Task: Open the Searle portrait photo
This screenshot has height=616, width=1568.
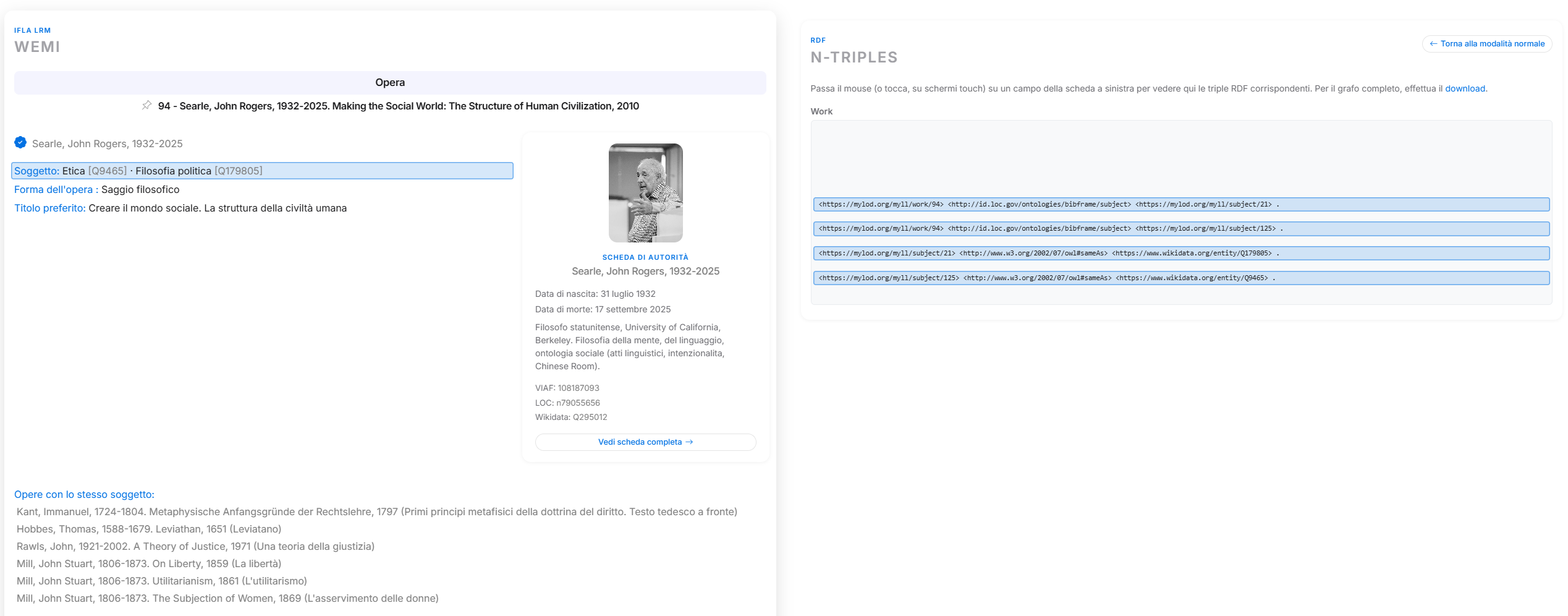Action: tap(645, 193)
